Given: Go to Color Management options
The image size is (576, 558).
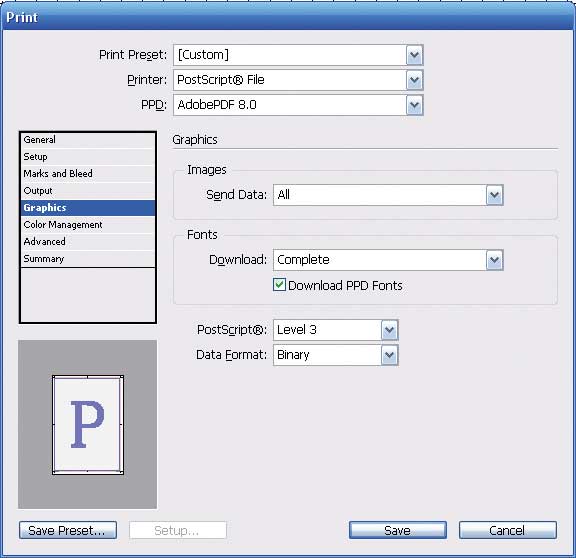Looking at the screenshot, I should pos(88,225).
